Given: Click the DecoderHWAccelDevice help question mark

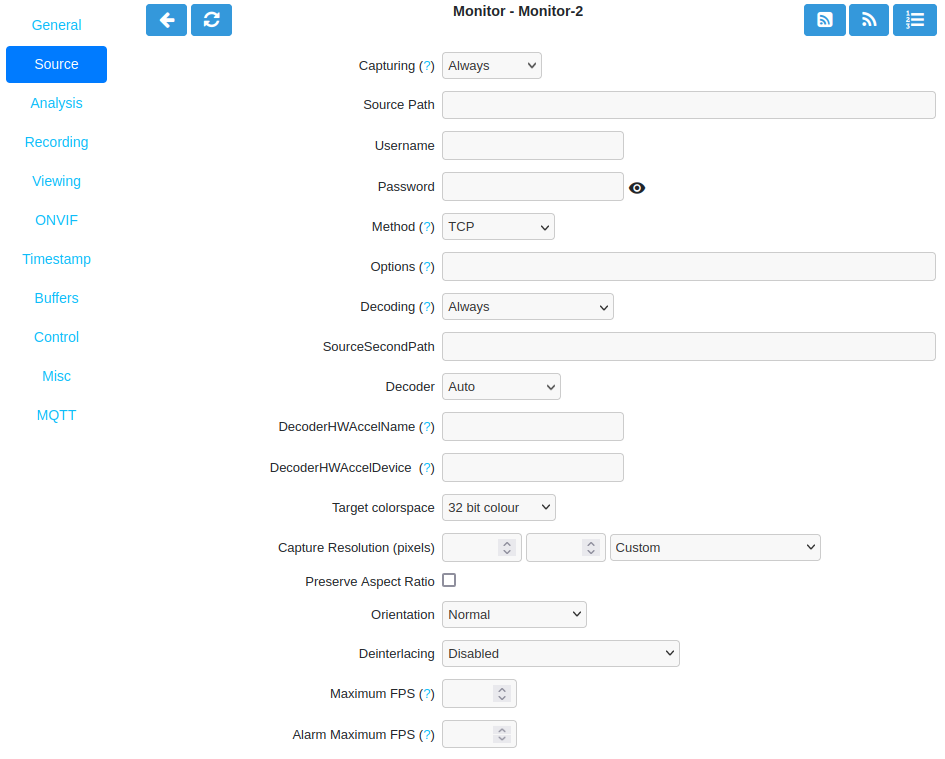Looking at the screenshot, I should tap(427, 468).
